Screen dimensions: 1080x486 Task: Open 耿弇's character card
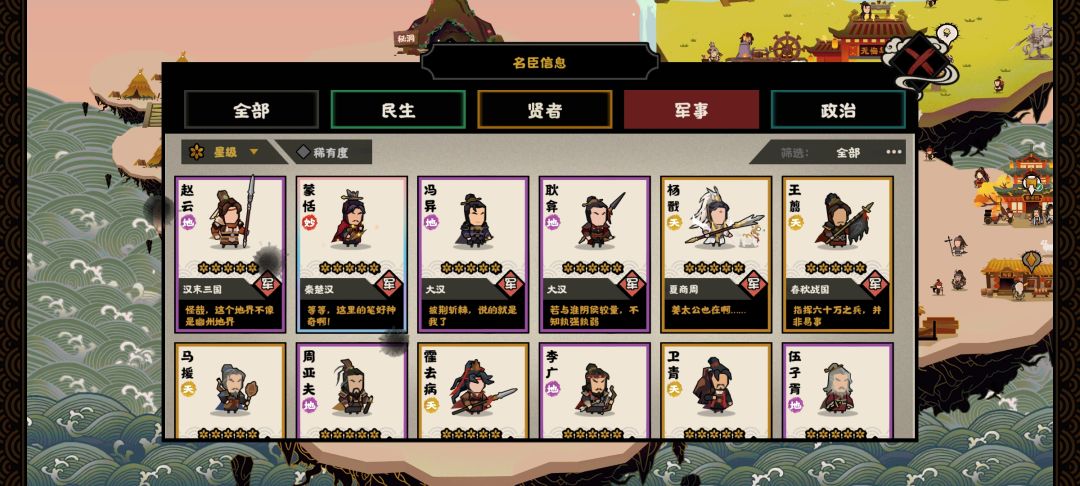pos(594,254)
